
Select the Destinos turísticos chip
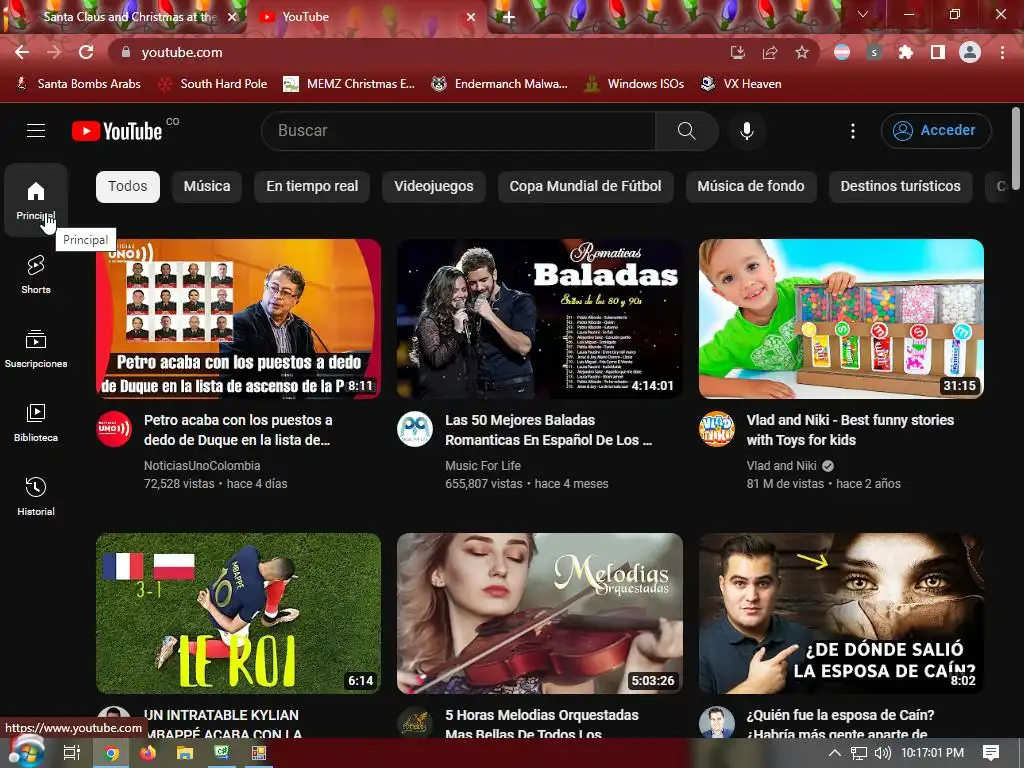click(901, 187)
